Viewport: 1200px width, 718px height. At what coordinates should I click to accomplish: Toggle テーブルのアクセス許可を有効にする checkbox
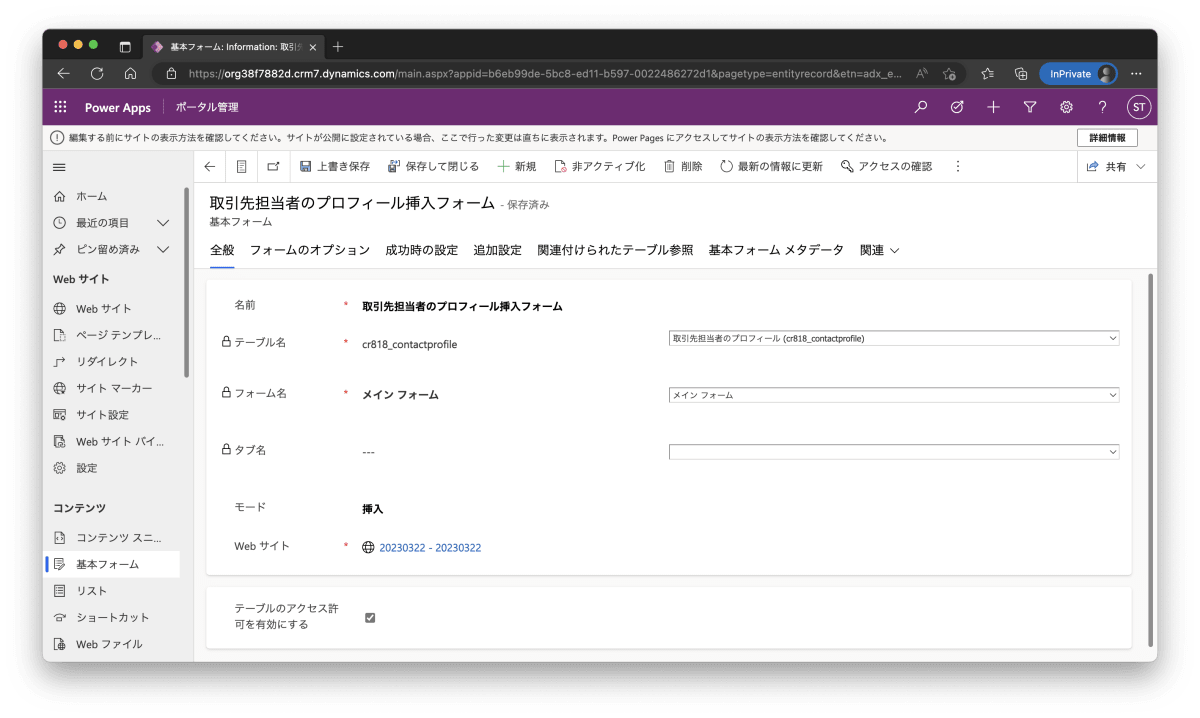(370, 618)
